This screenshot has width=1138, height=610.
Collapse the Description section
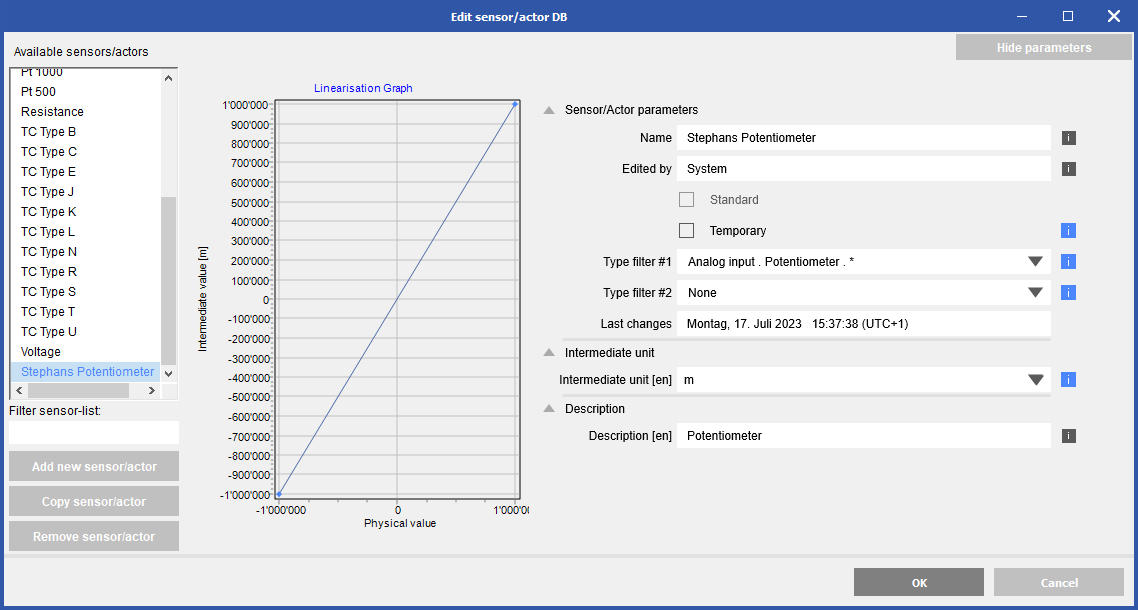click(x=548, y=408)
